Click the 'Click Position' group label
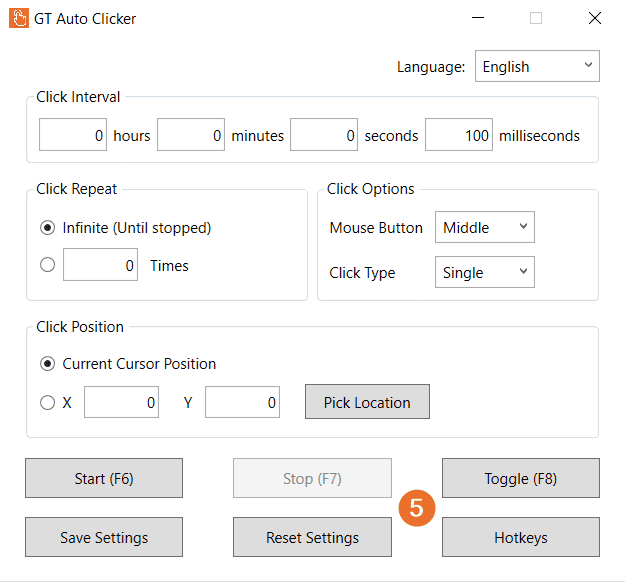This screenshot has width=625, height=582. click(80, 327)
